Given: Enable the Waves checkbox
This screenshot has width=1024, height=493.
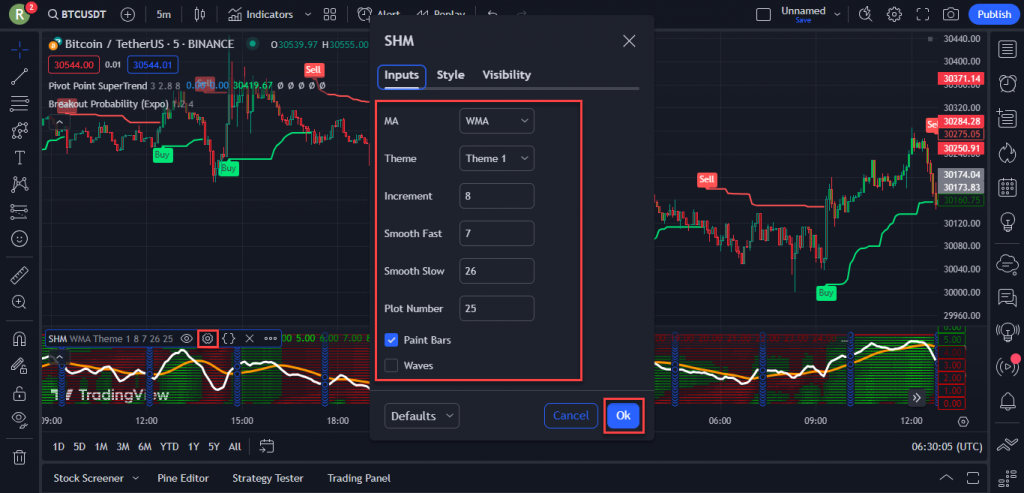Looking at the screenshot, I should (x=391, y=365).
